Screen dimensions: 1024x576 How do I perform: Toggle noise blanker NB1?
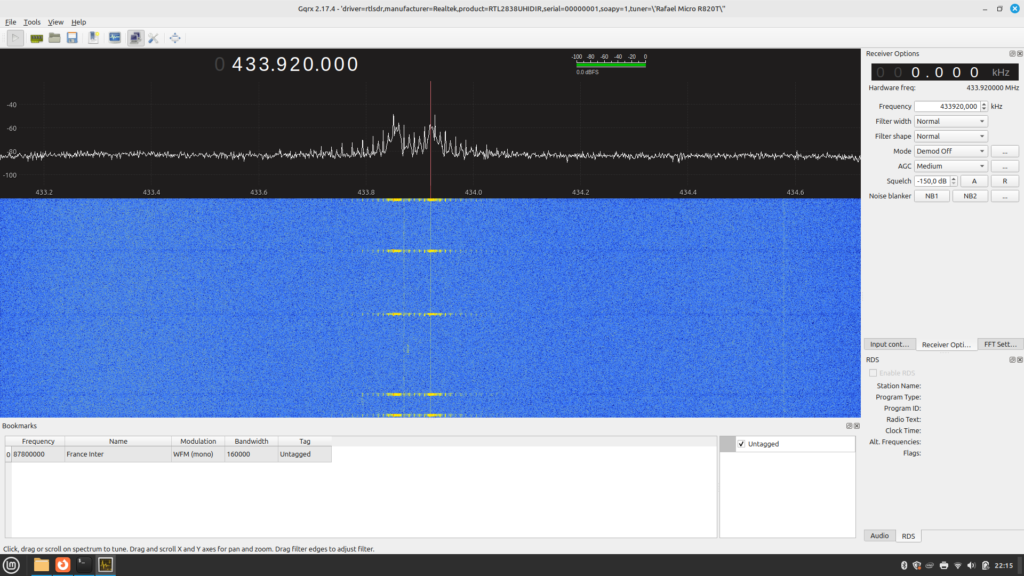point(931,196)
